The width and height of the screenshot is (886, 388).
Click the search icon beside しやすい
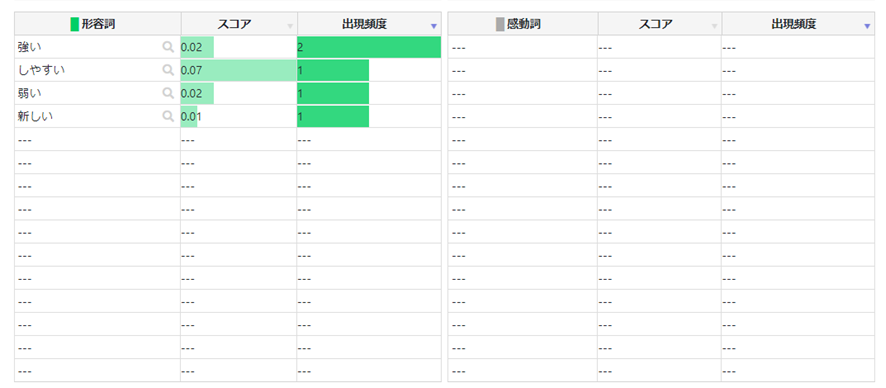coord(168,70)
